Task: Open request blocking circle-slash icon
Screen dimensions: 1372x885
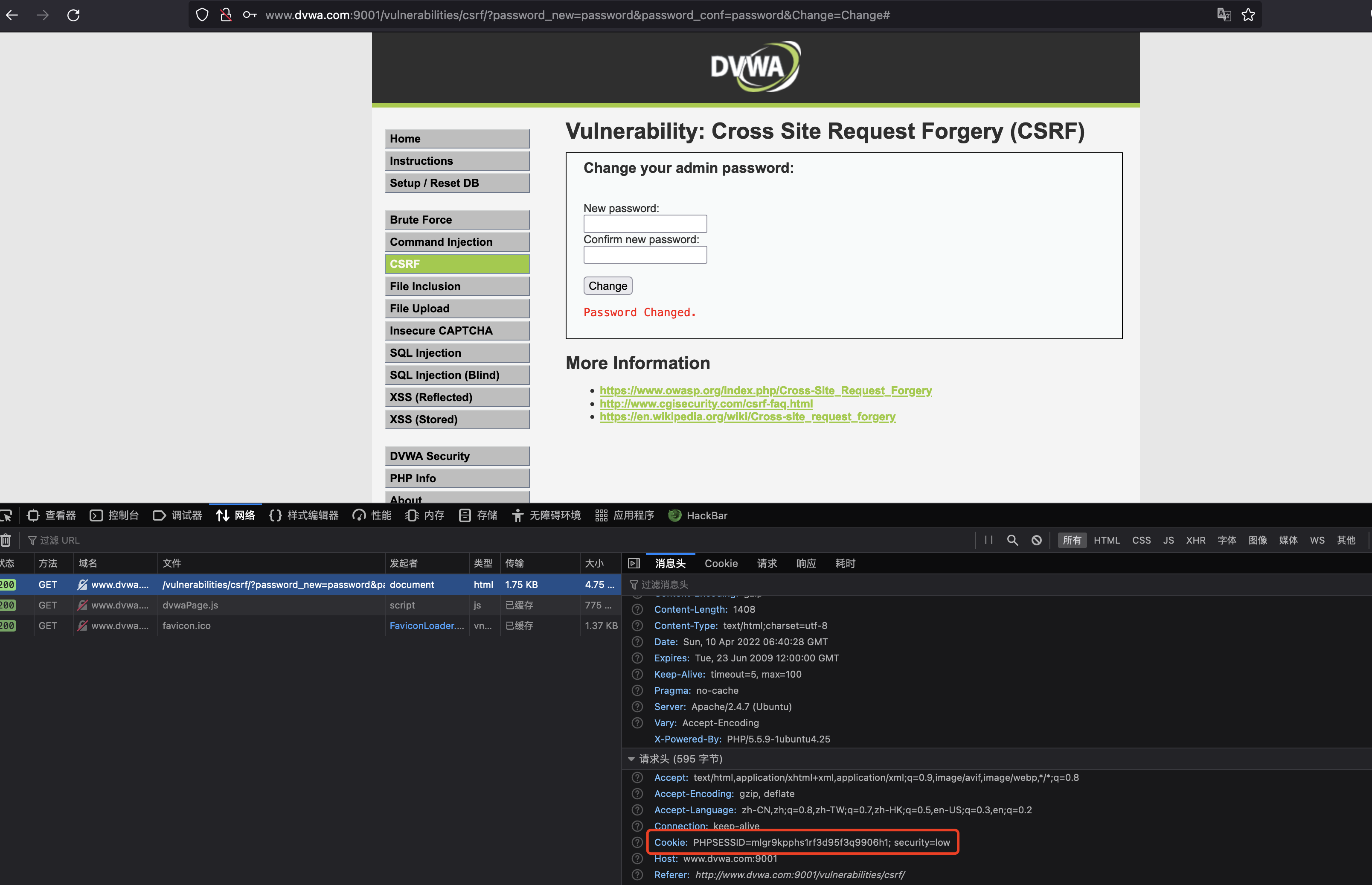Action: (x=1037, y=540)
